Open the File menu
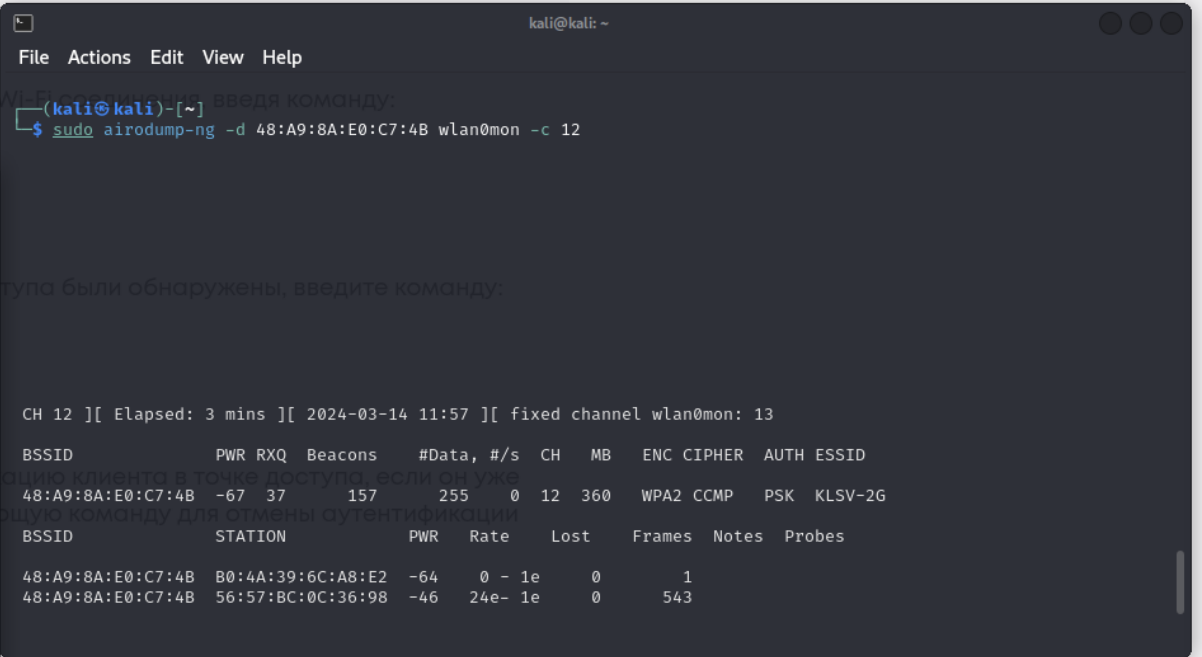Viewport: 1202px width, 657px height. click(33, 58)
